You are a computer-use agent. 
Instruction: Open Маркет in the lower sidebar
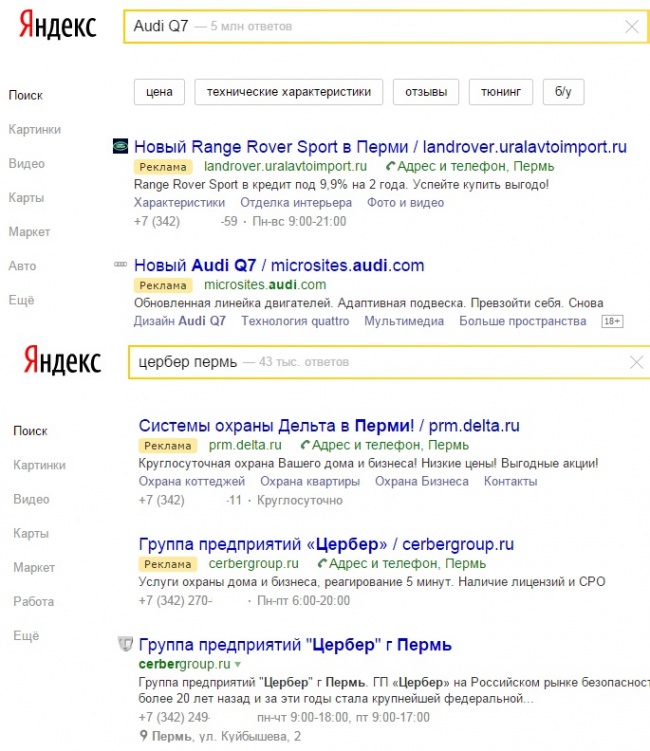click(x=34, y=568)
